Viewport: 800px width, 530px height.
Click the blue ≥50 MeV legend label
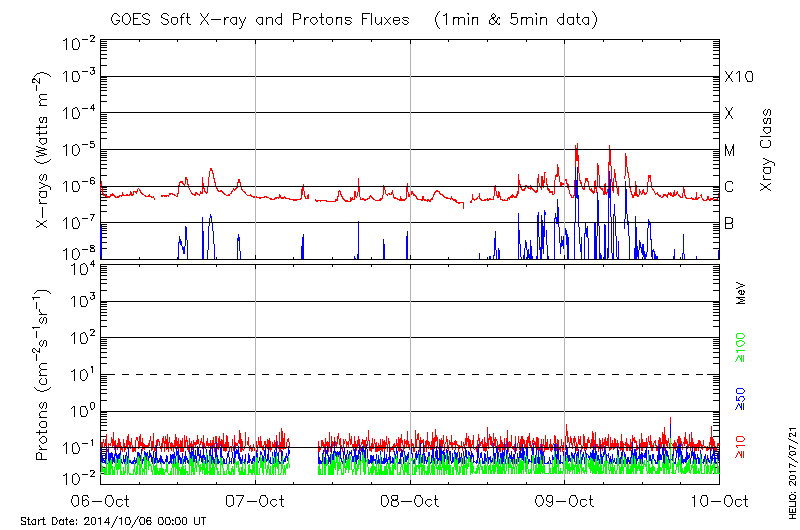pyautogui.click(x=741, y=396)
